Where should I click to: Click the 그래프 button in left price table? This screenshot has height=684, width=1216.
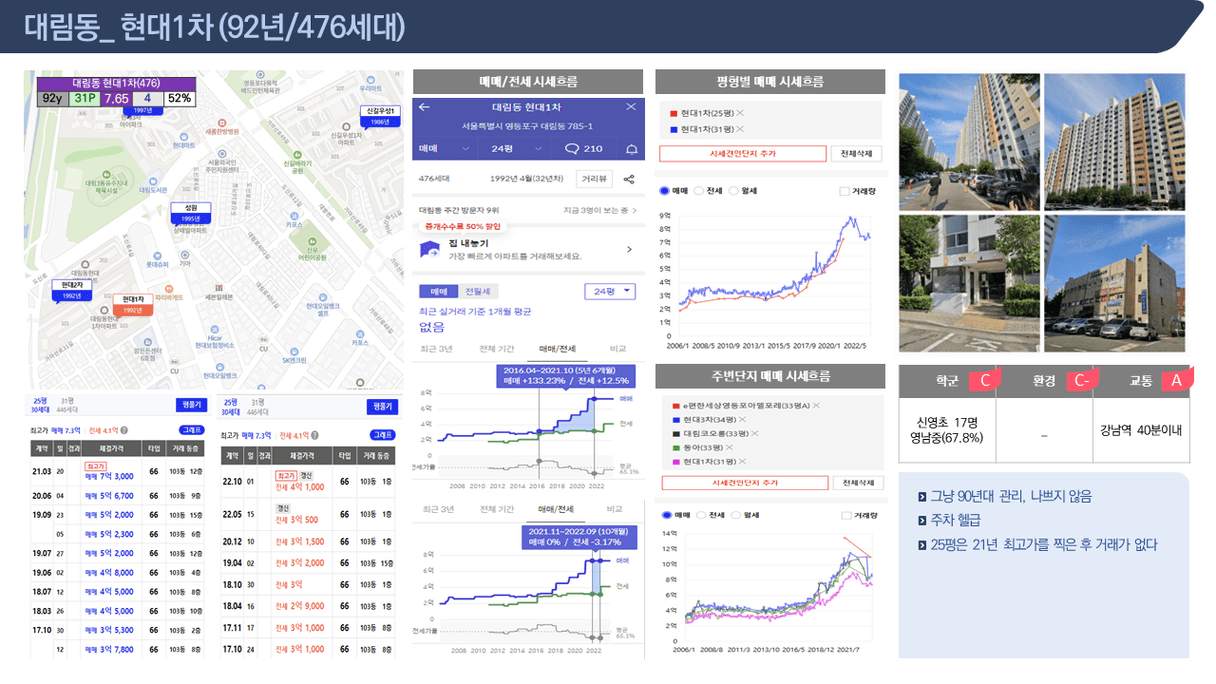point(192,430)
